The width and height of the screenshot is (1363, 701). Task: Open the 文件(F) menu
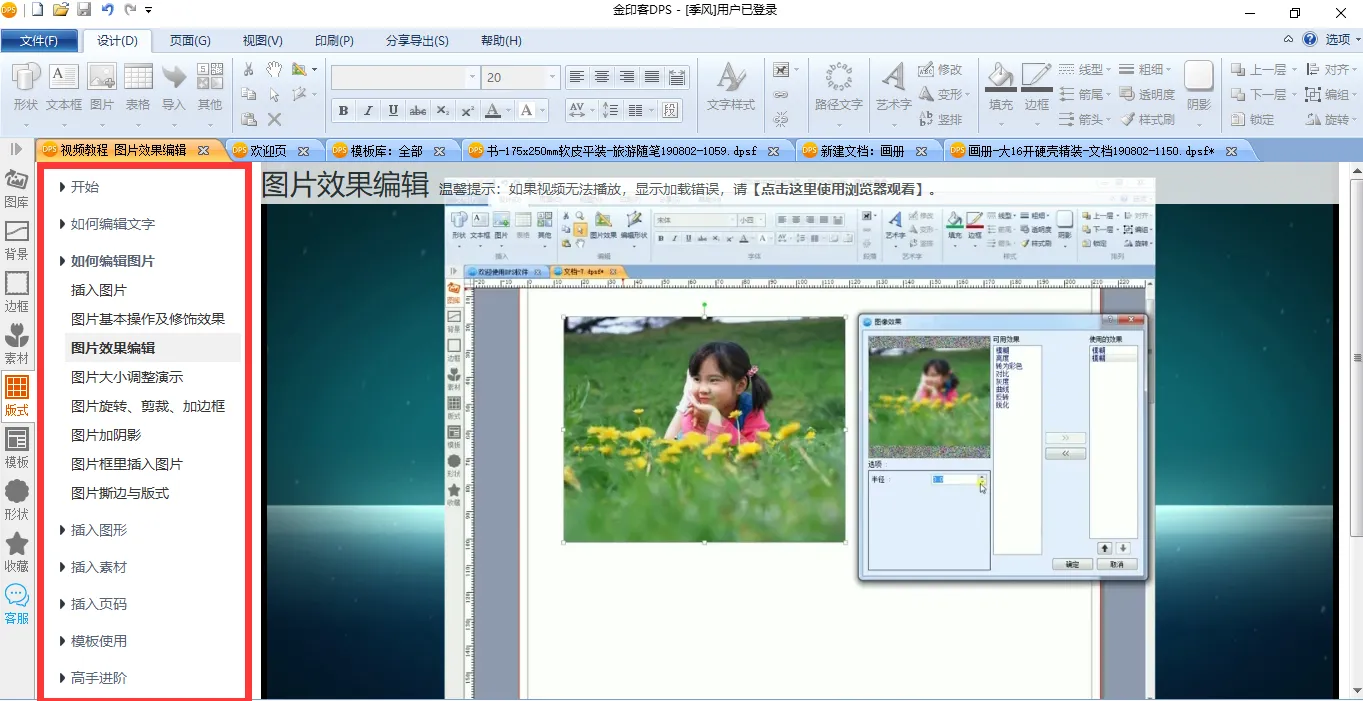[x=39, y=41]
